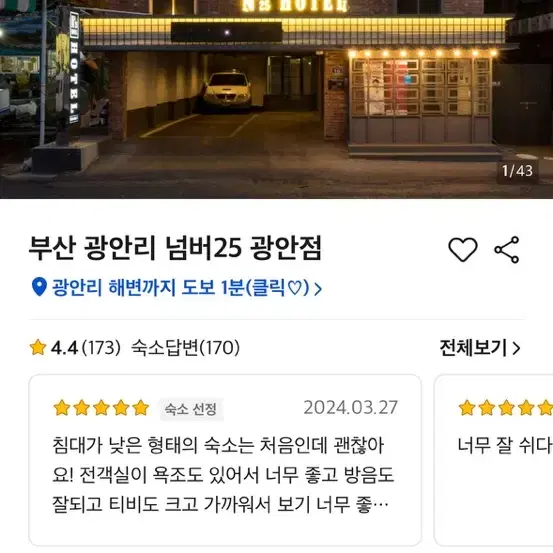The image size is (553, 553).
Task: Tap the share icon
Action: [x=506, y=250]
